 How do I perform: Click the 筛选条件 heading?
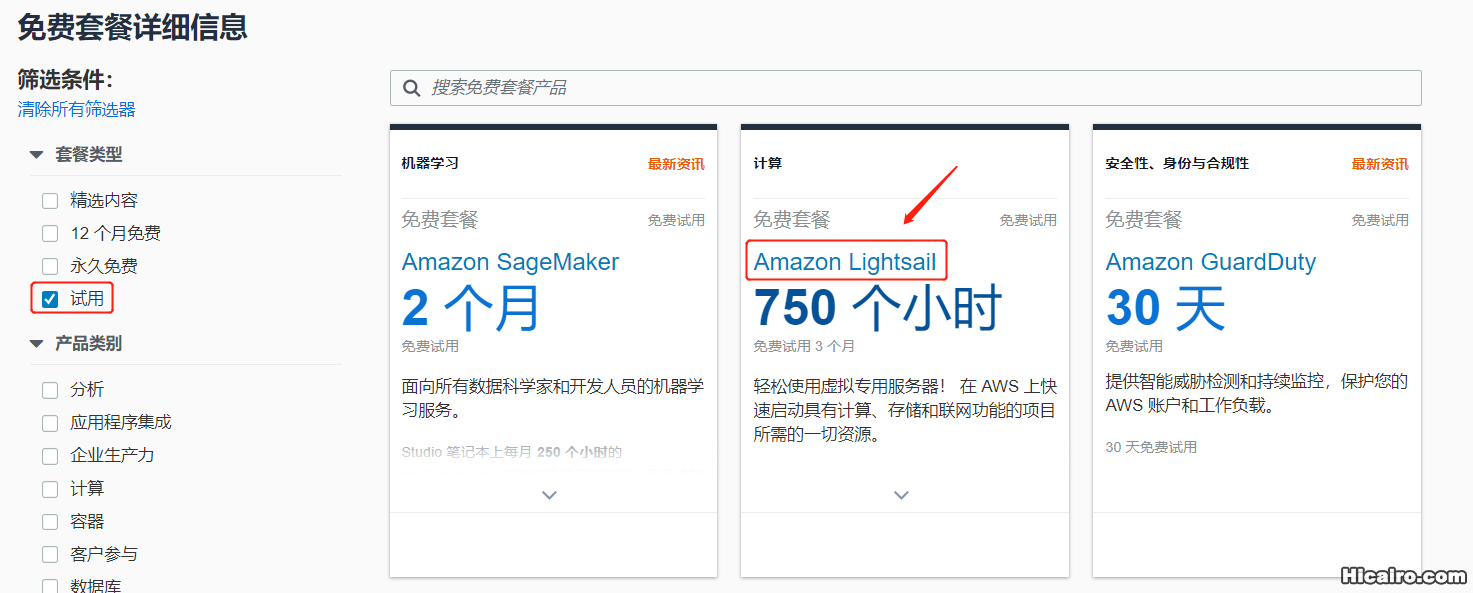[x=66, y=80]
